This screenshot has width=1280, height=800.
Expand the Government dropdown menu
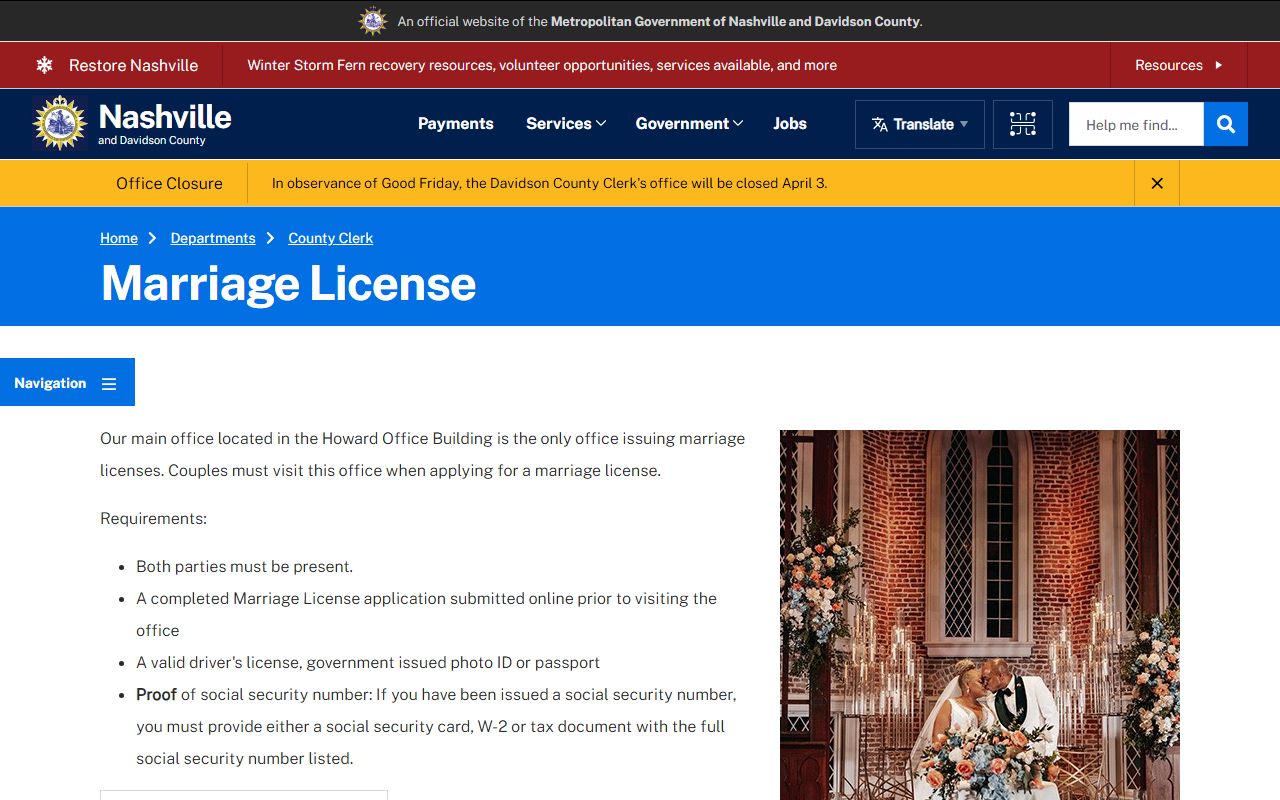click(x=689, y=124)
